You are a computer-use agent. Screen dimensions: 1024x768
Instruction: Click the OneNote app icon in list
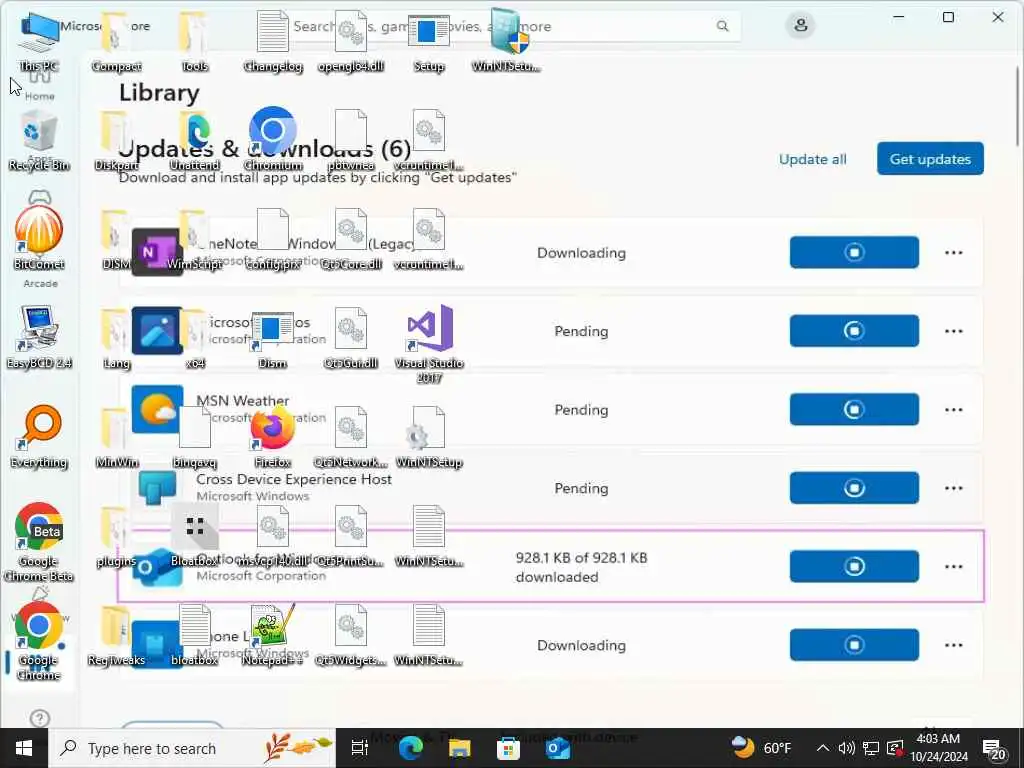[x=157, y=252]
